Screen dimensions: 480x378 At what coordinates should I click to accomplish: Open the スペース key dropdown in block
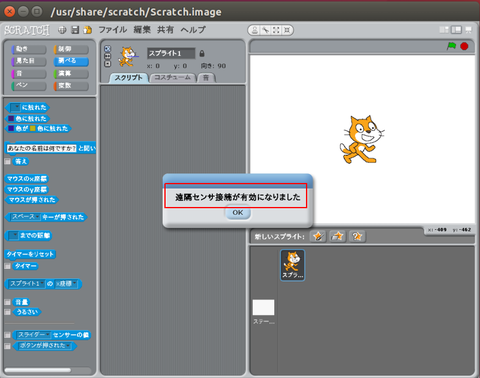tap(37, 217)
